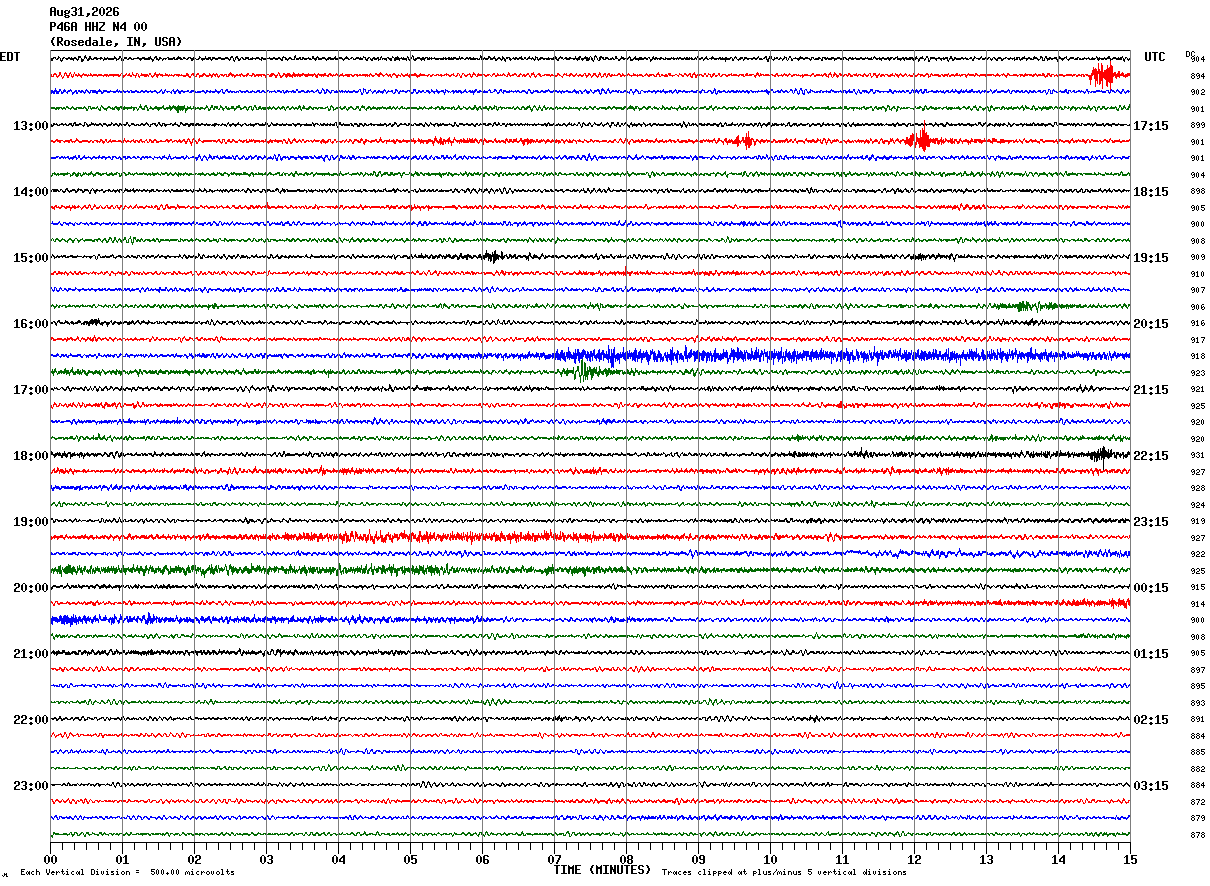Click the large red burst near minute 12
Viewport: 1210px width, 886px height.
921,140
